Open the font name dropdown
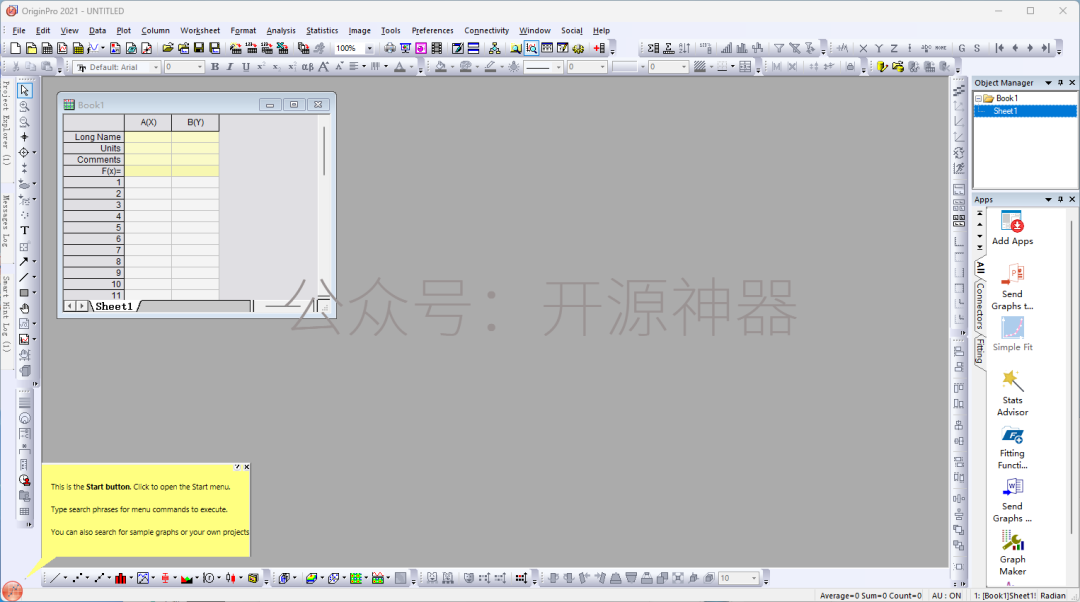This screenshot has height=602, width=1080. click(156, 67)
